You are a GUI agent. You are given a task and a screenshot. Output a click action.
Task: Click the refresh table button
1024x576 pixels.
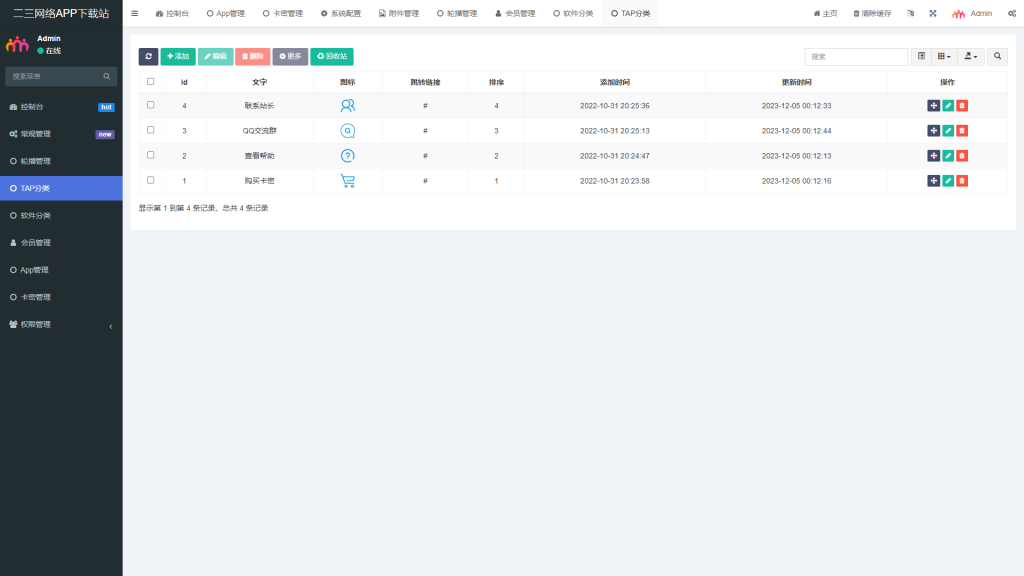(x=148, y=57)
